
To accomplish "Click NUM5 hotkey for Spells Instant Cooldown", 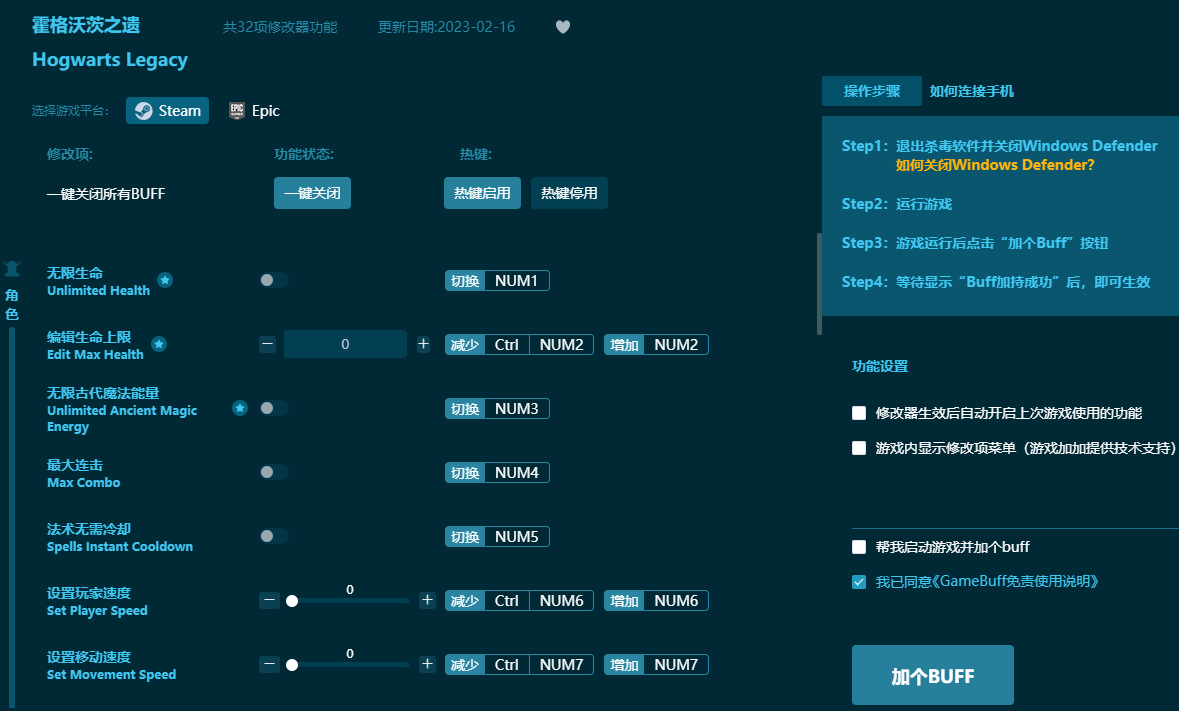I will click(517, 536).
